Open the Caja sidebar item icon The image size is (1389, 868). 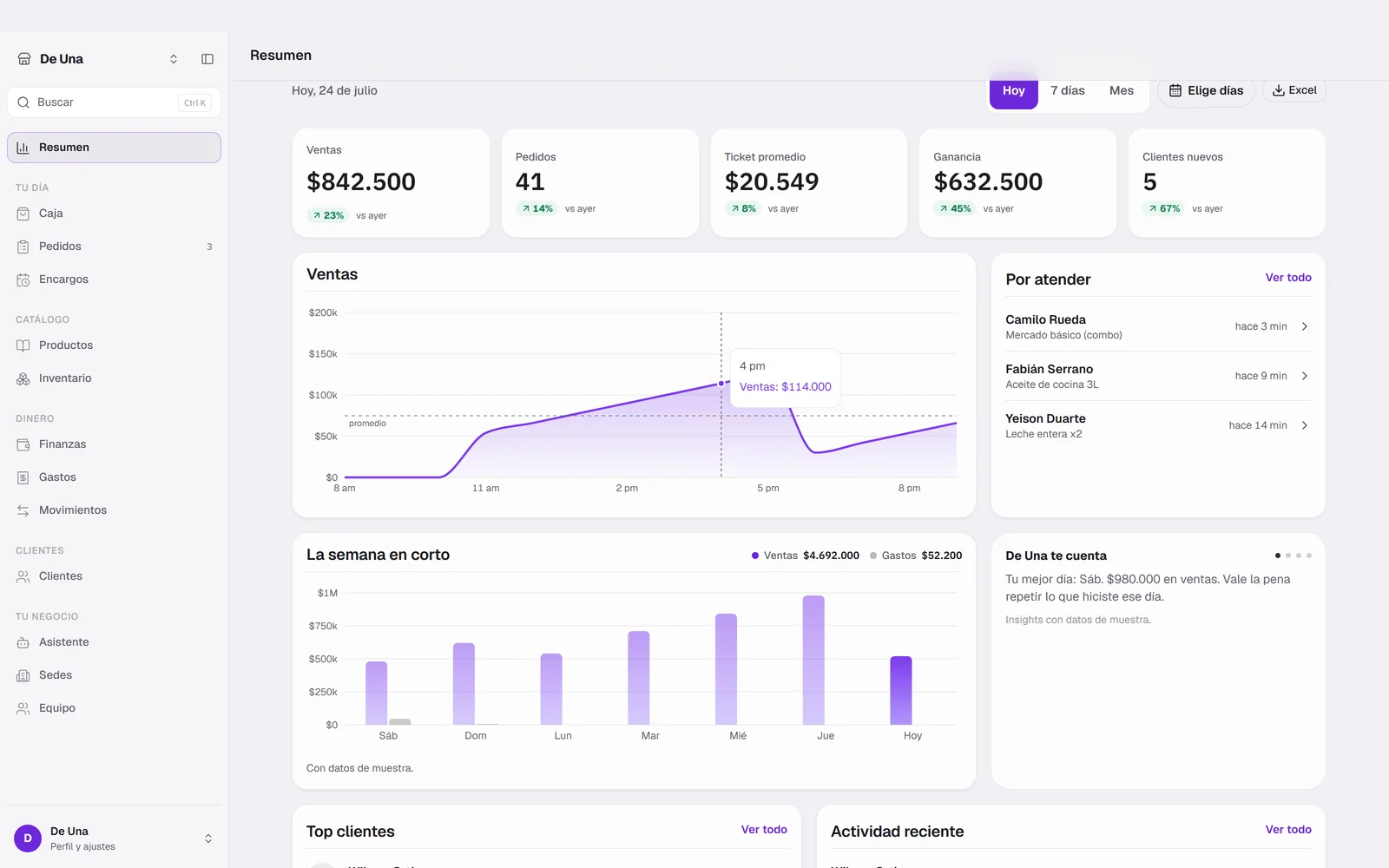click(23, 214)
